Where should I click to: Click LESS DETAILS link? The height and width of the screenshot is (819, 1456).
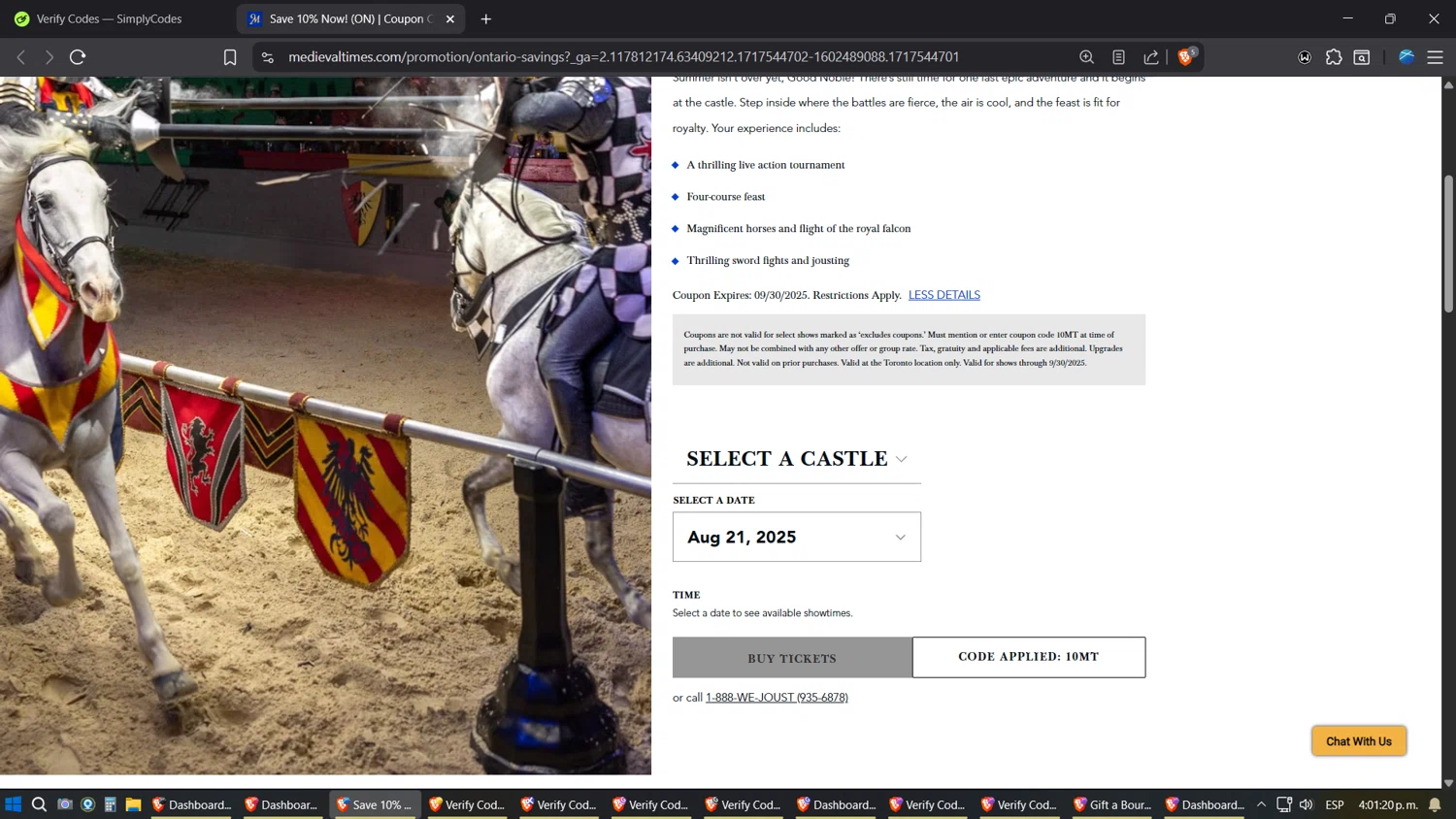click(943, 295)
